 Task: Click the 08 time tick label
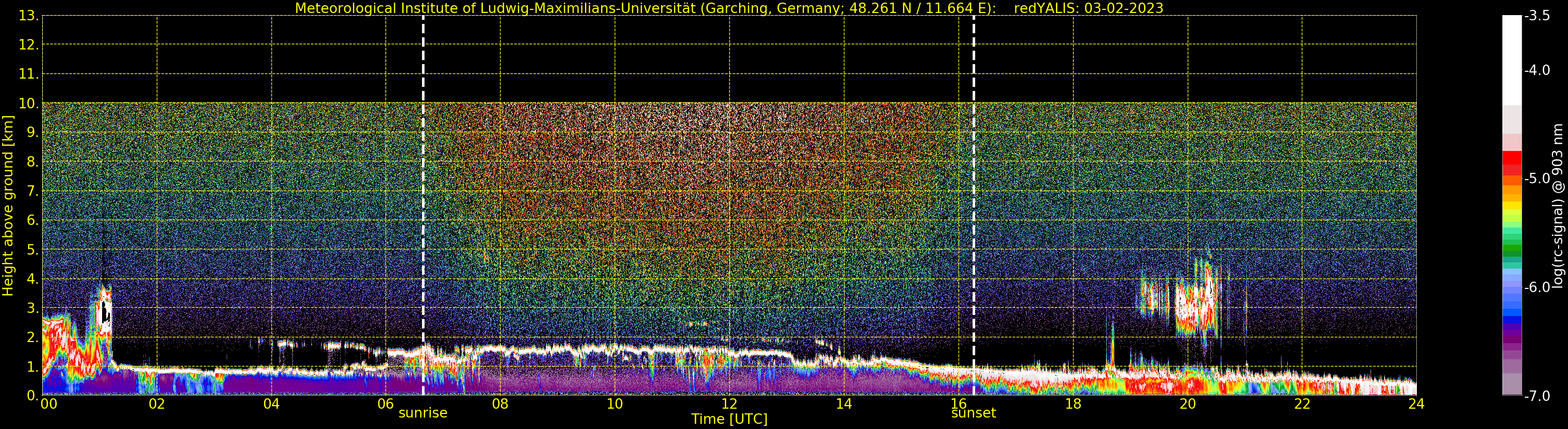click(x=500, y=404)
